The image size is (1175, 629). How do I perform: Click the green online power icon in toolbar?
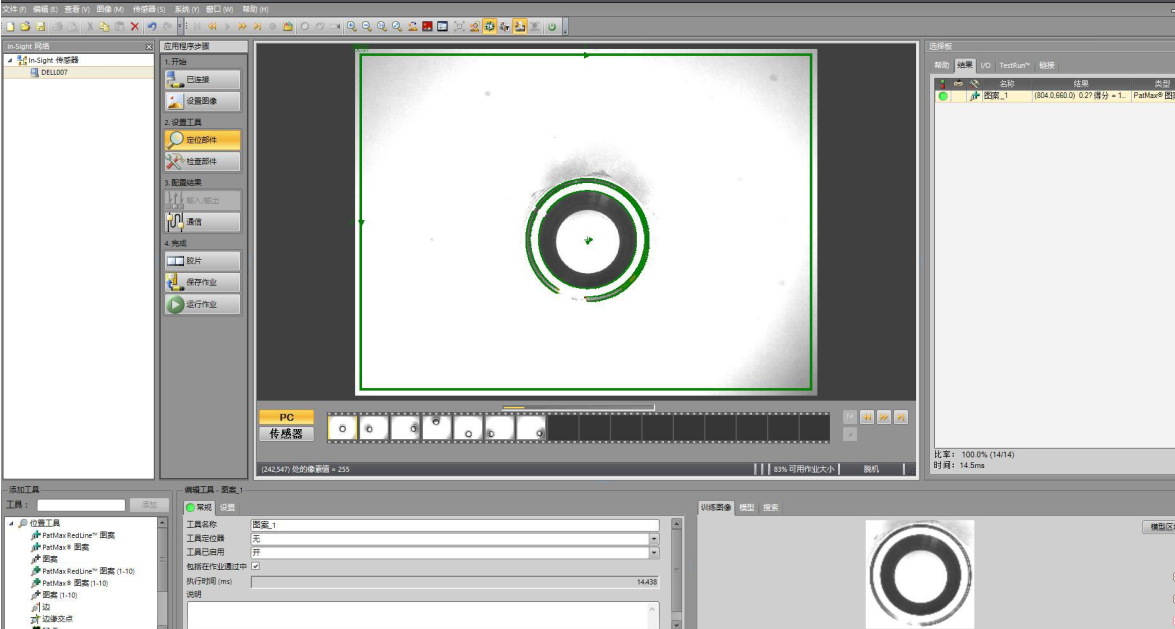pos(551,26)
